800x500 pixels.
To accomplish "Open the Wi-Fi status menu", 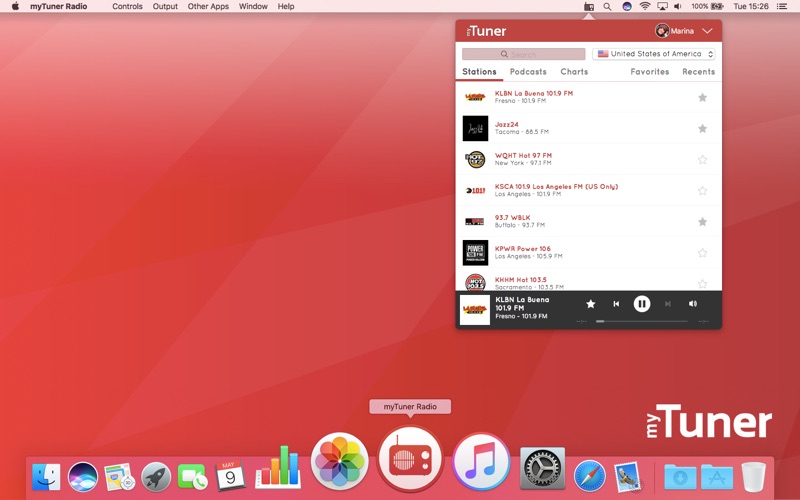I will [645, 6].
